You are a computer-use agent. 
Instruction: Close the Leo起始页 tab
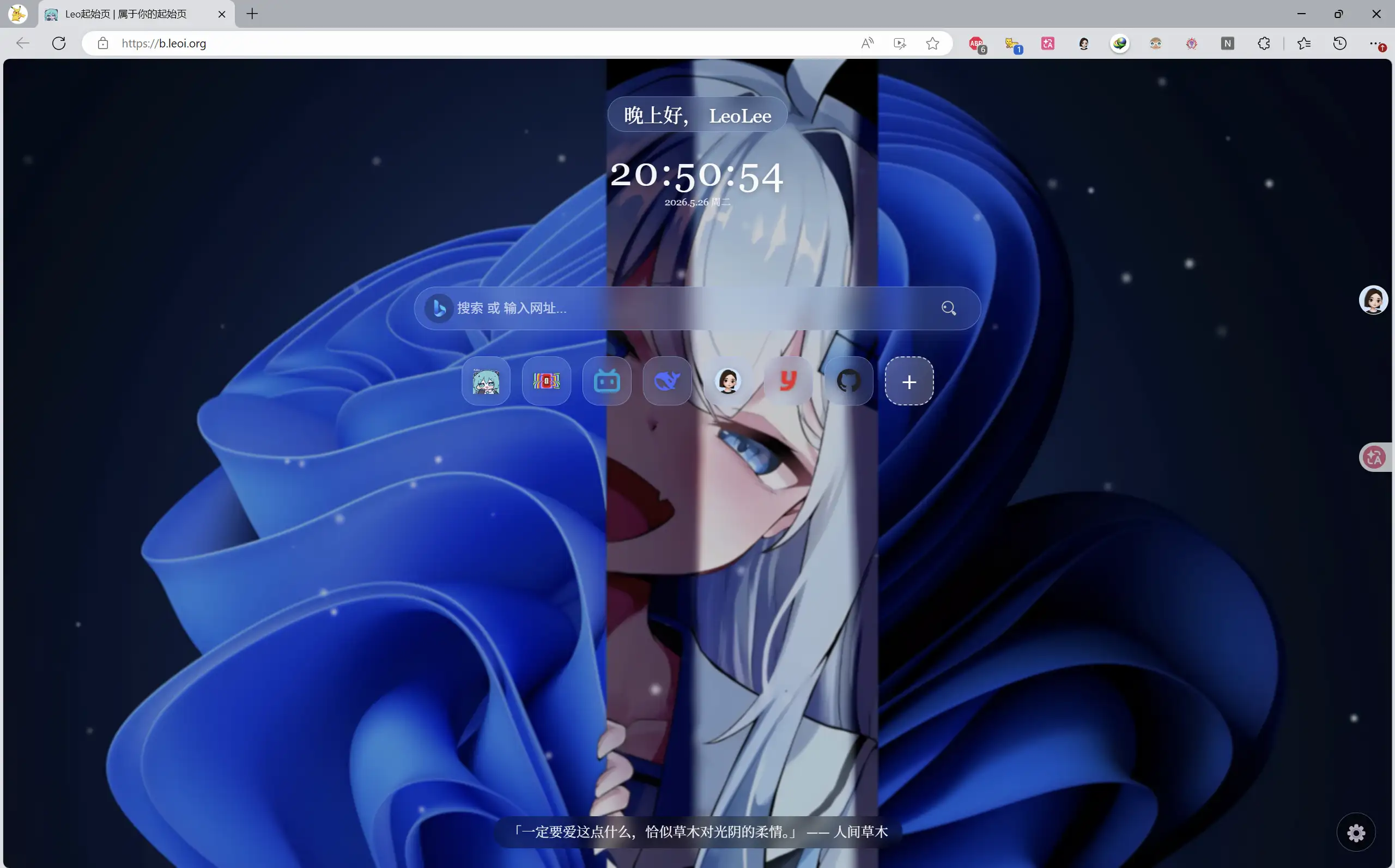tap(222, 14)
